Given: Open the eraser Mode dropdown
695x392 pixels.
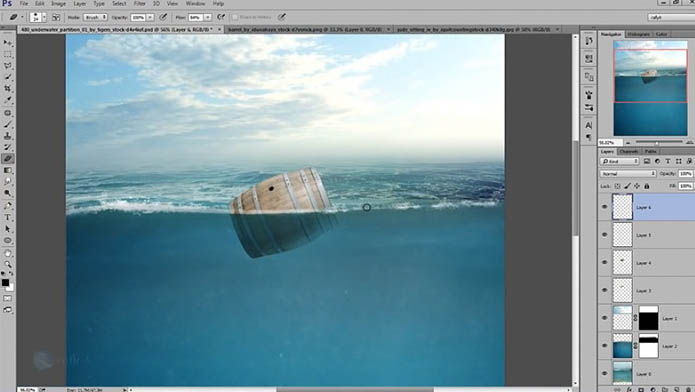Looking at the screenshot, I should click(95, 17).
